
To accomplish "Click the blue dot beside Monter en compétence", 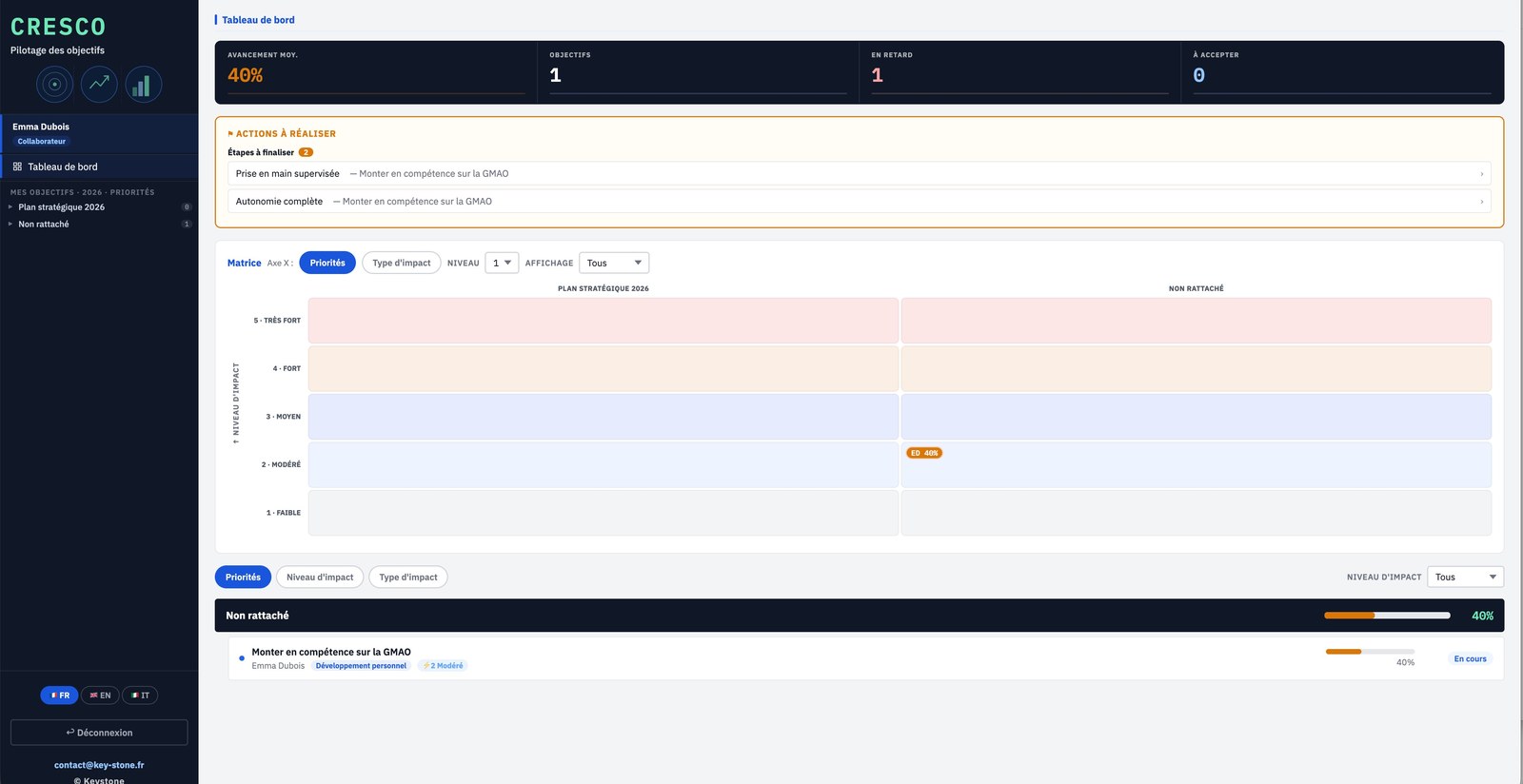I will [x=242, y=658].
